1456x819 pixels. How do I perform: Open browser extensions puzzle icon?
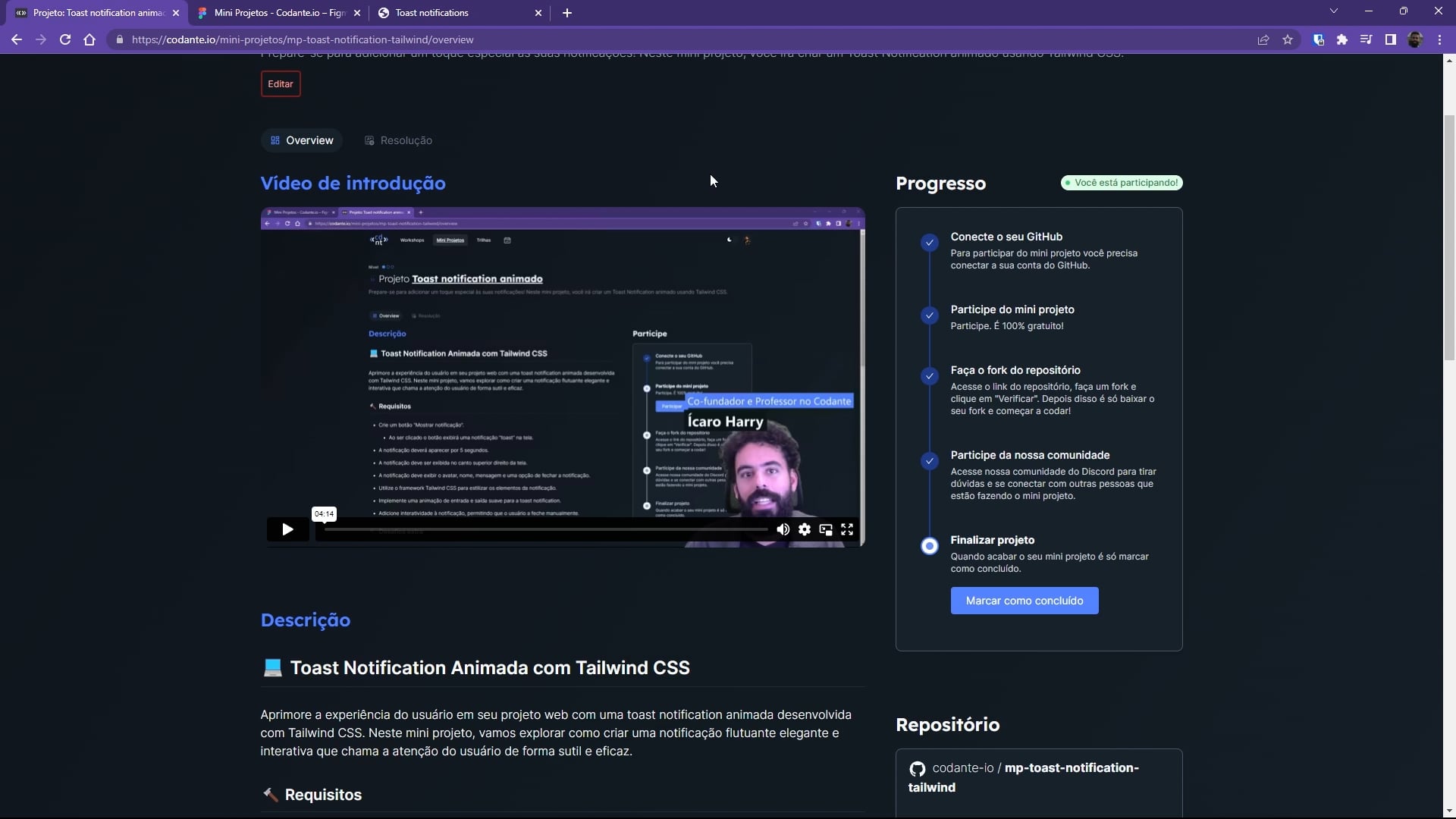point(1342,39)
